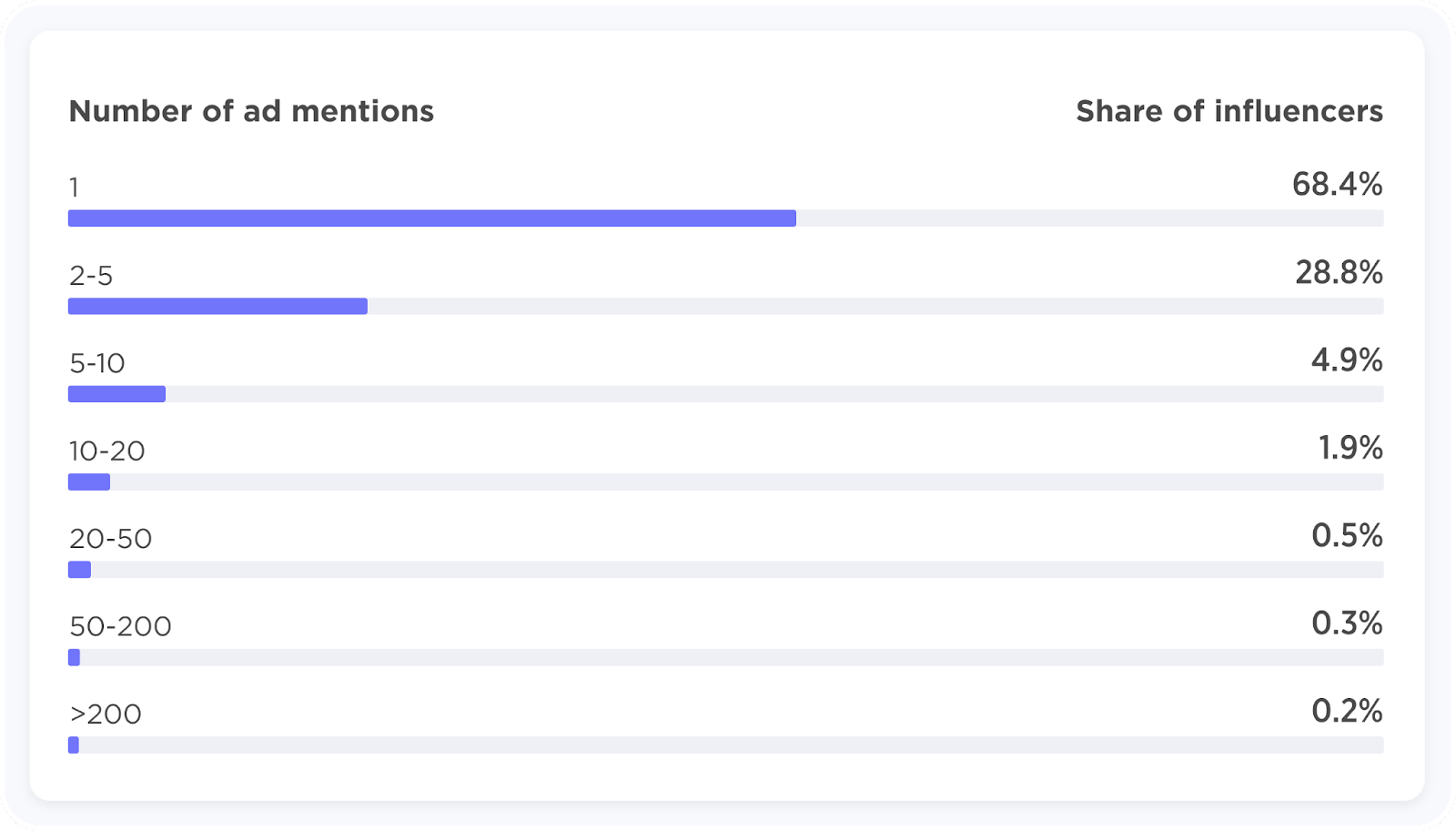
Task: Select the filled bar for 1 mention
Action: pyautogui.click(x=431, y=218)
